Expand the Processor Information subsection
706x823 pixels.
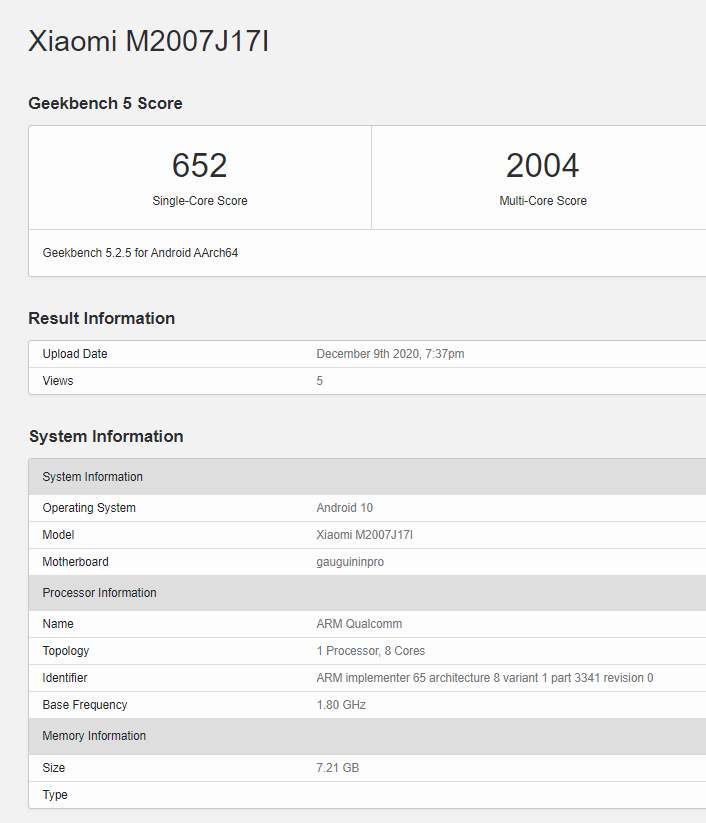pyautogui.click(x=99, y=592)
